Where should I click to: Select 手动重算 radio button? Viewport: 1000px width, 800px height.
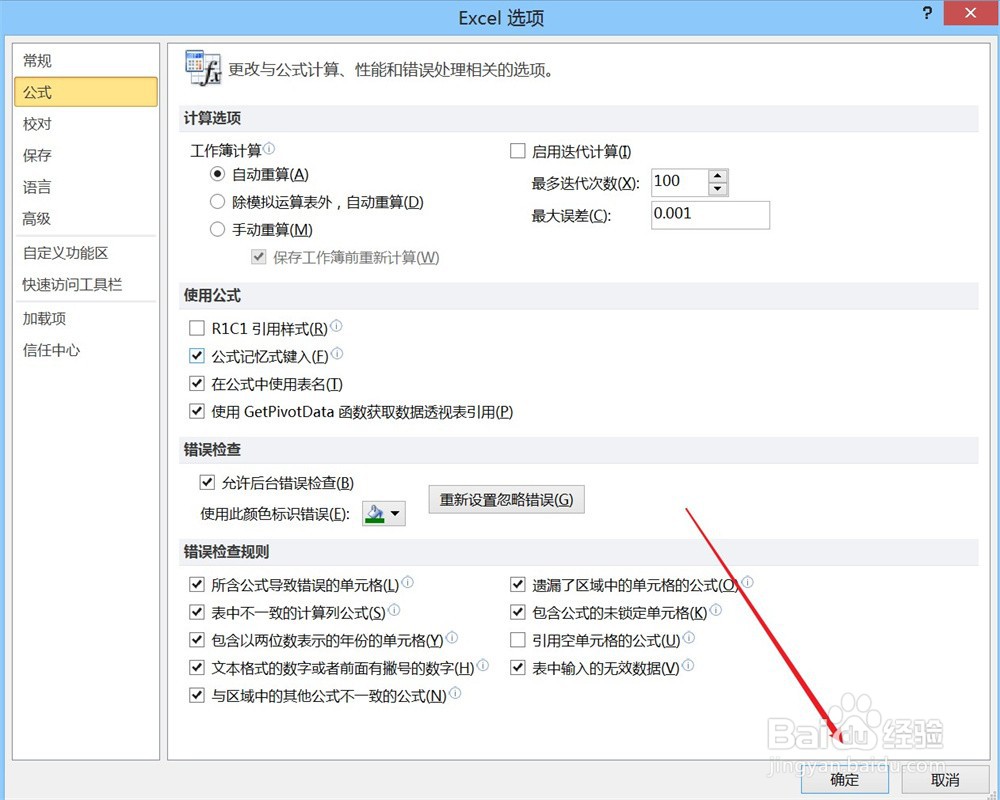217,229
